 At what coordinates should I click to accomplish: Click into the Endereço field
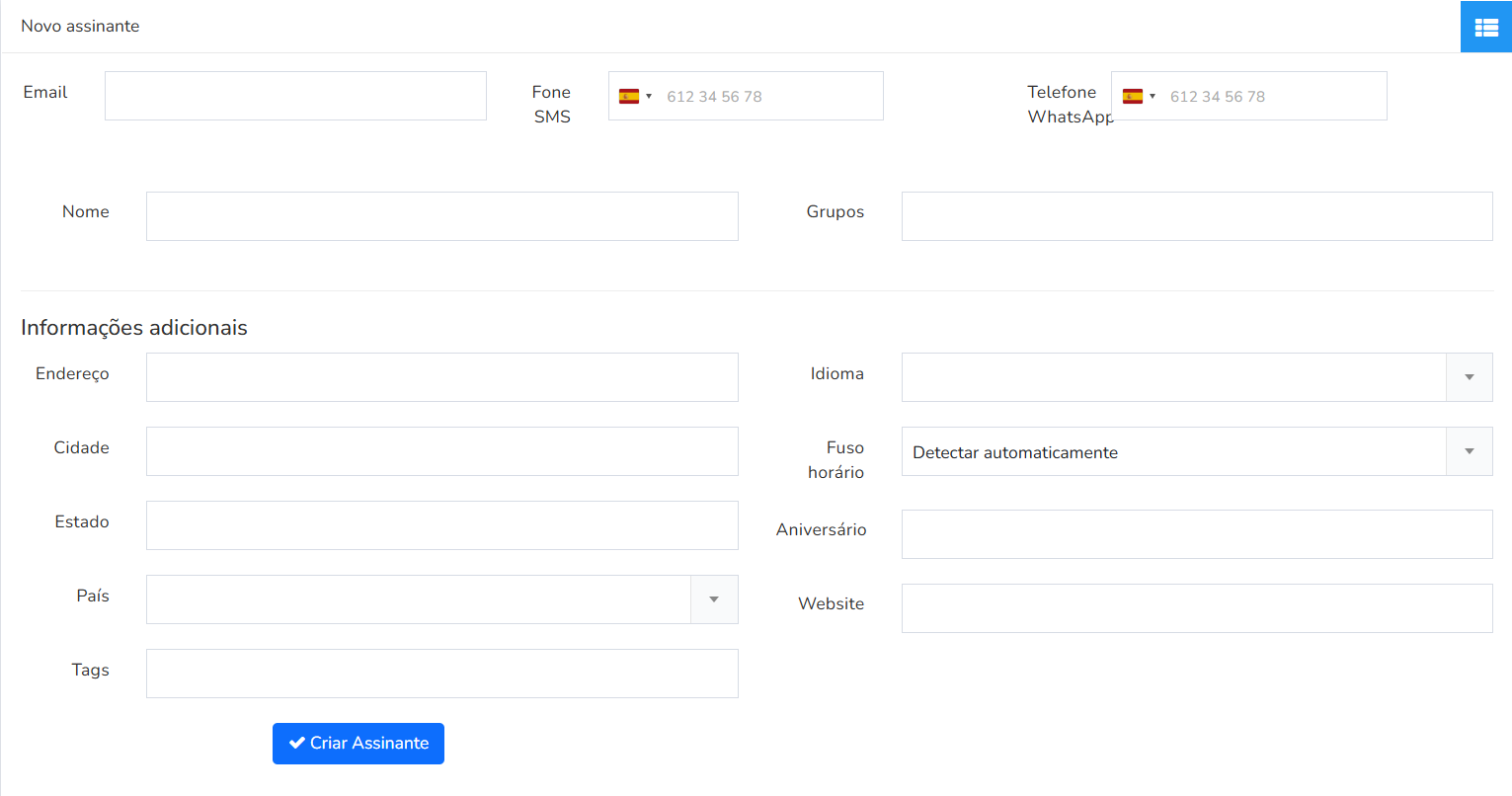point(442,377)
